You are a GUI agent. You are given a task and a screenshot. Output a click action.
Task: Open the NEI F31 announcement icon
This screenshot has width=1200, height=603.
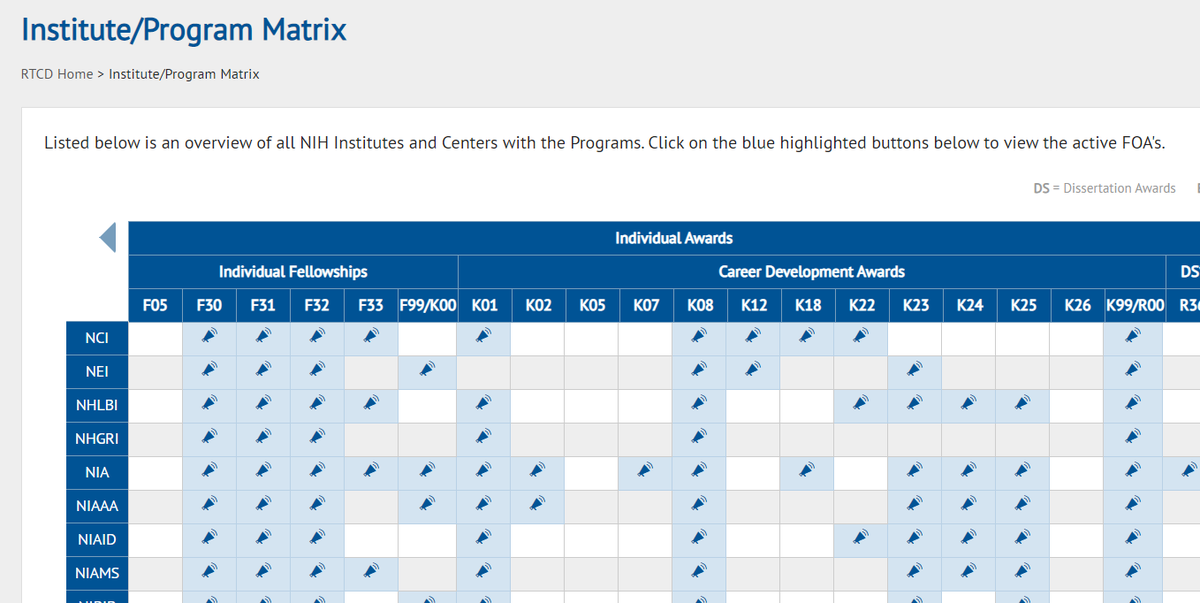pos(262,371)
